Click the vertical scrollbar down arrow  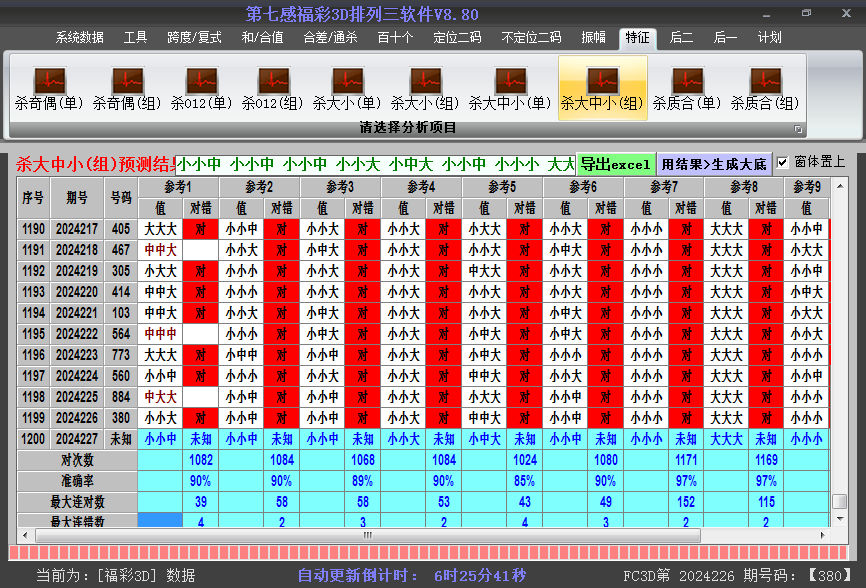pos(840,519)
